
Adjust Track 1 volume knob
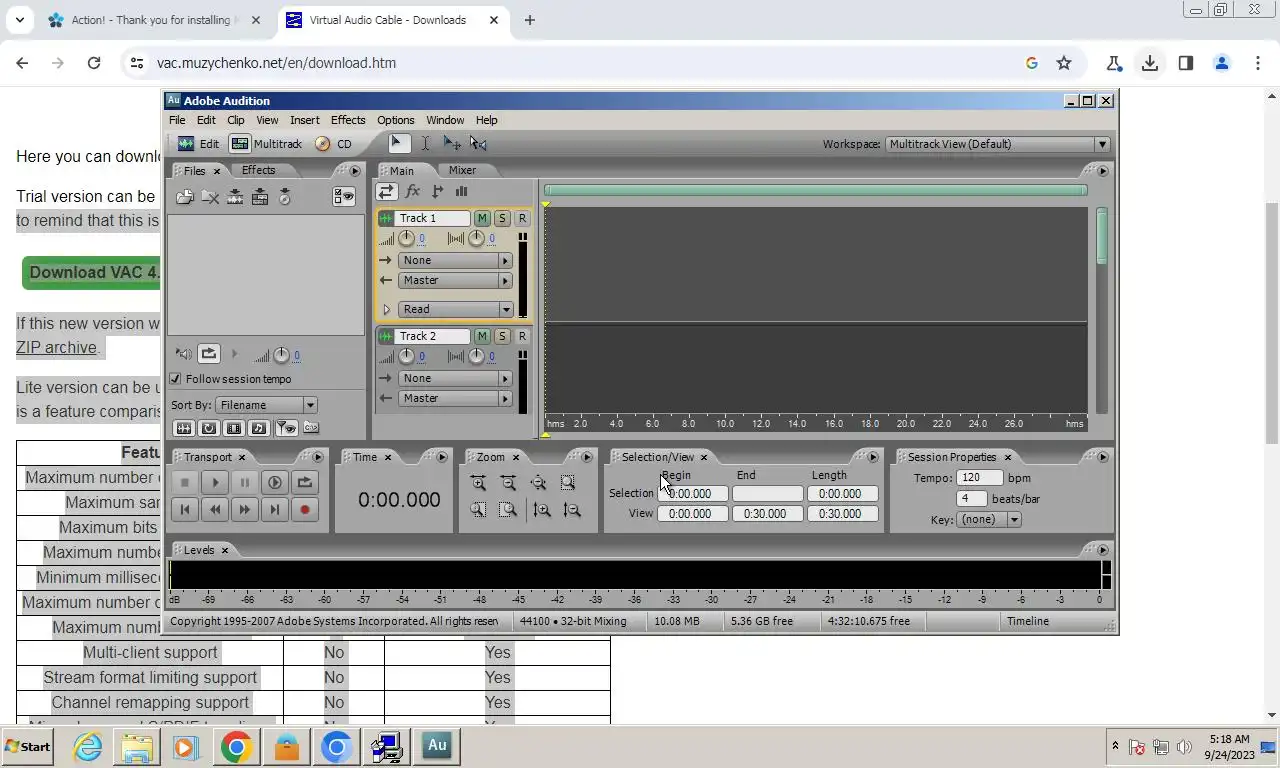point(406,238)
